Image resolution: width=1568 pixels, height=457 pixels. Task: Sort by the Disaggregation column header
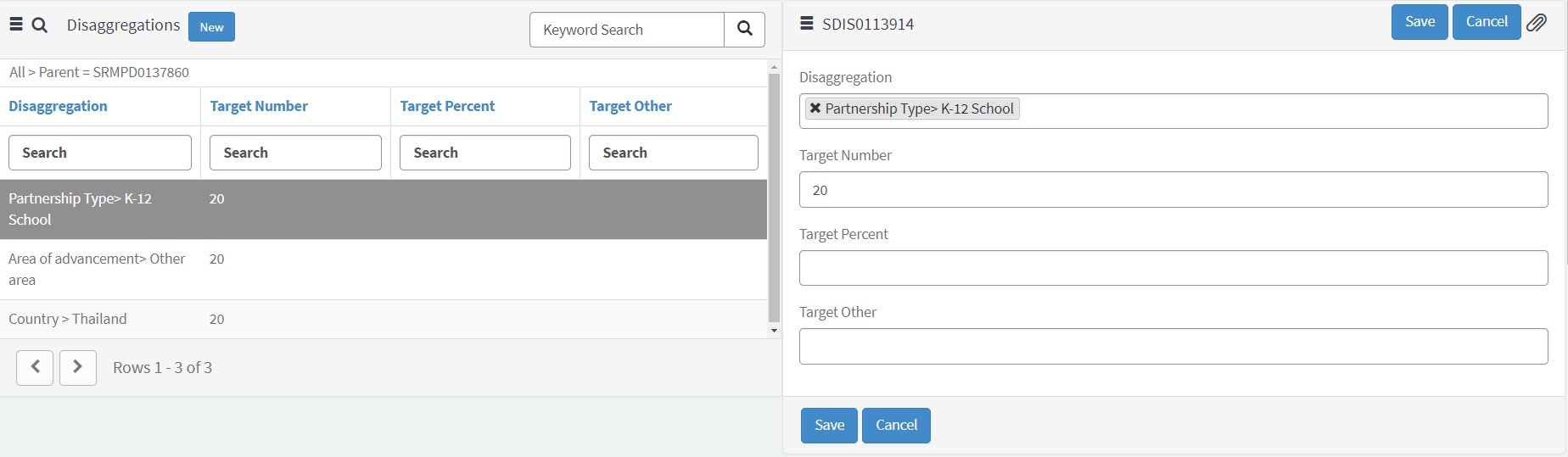(x=58, y=106)
